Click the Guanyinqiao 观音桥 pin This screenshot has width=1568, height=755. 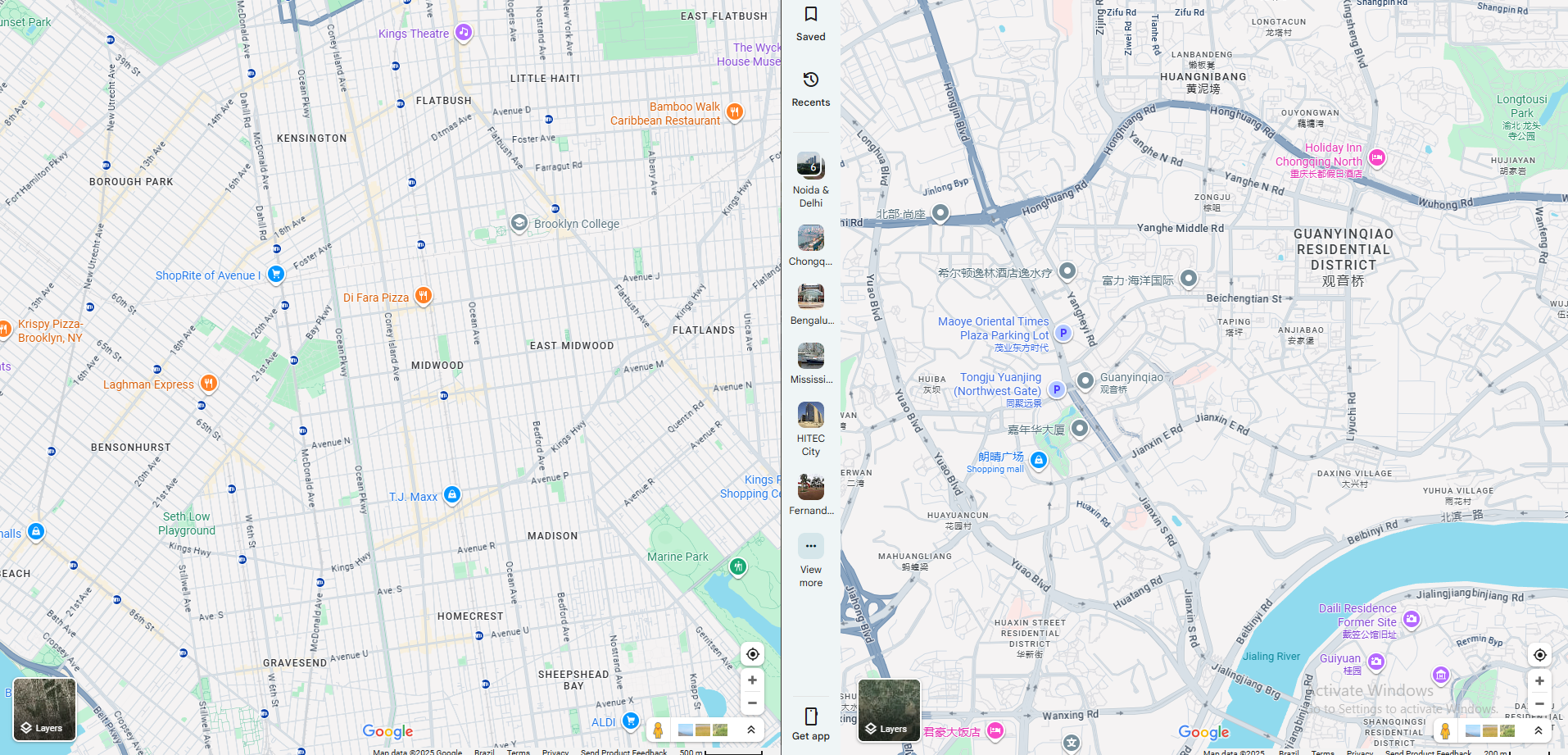point(1085,380)
